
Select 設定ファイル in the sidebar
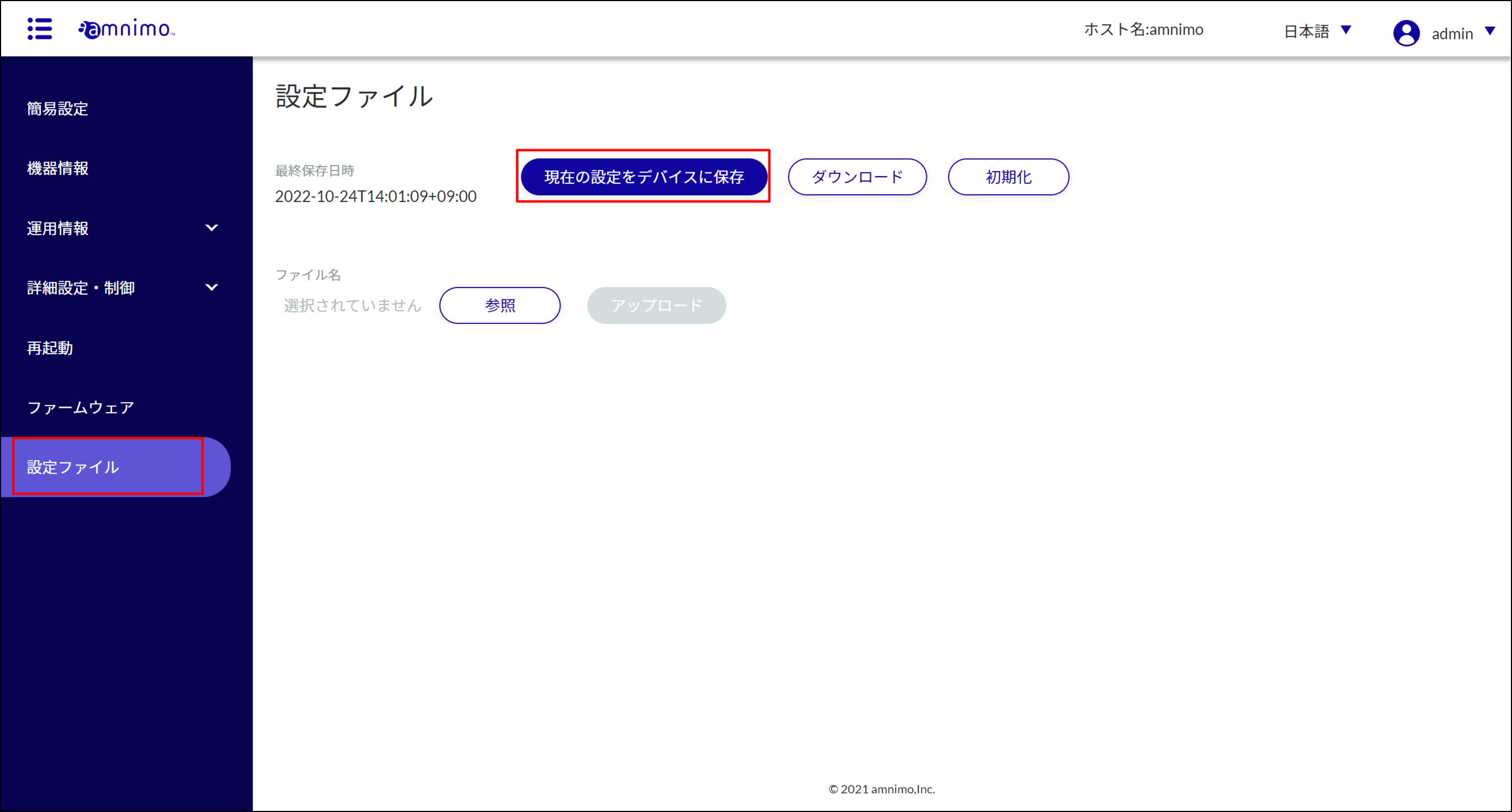coord(116,467)
